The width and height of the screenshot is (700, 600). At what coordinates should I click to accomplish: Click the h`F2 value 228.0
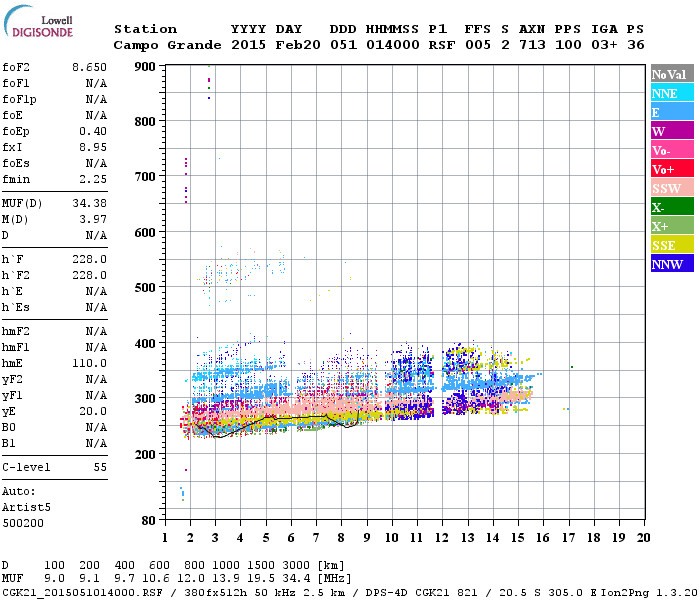pos(89,275)
